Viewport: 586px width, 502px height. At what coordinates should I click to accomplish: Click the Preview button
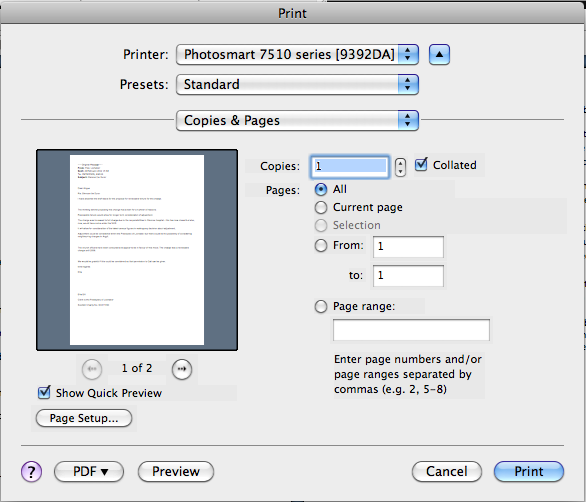176,471
